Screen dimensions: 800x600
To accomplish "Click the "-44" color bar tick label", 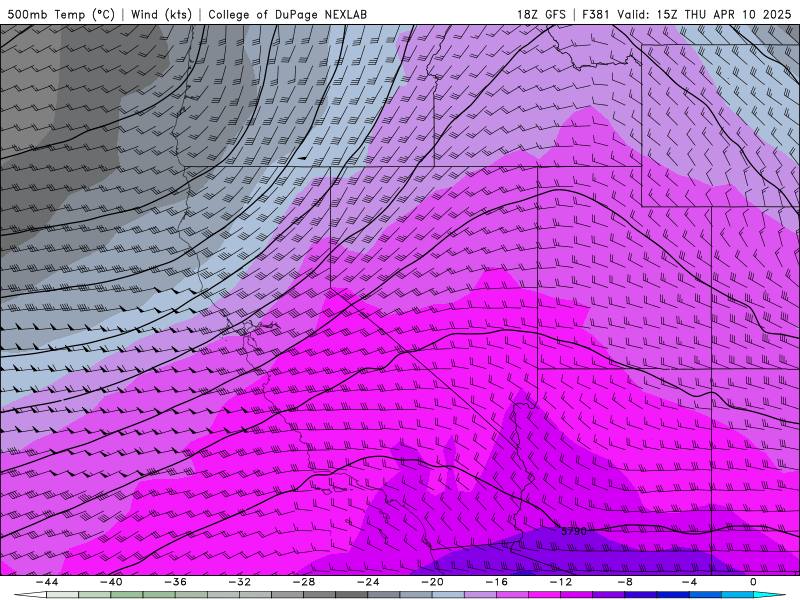I will (x=46, y=582).
